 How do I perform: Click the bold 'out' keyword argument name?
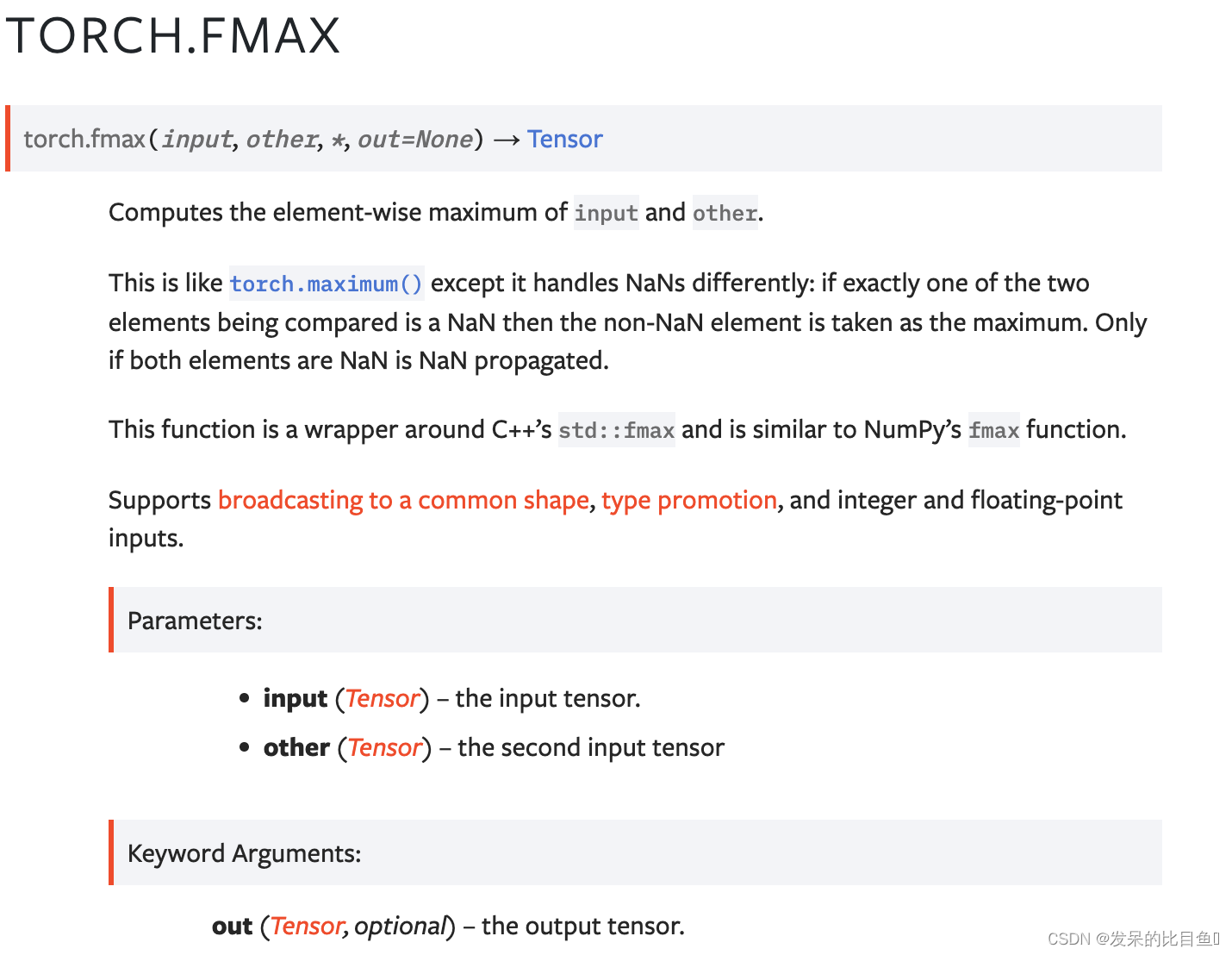pos(232,926)
